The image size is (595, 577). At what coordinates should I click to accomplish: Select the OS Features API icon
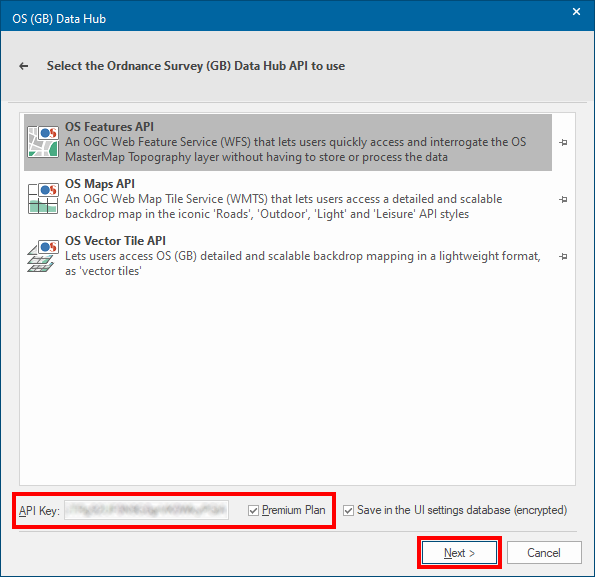(43, 142)
